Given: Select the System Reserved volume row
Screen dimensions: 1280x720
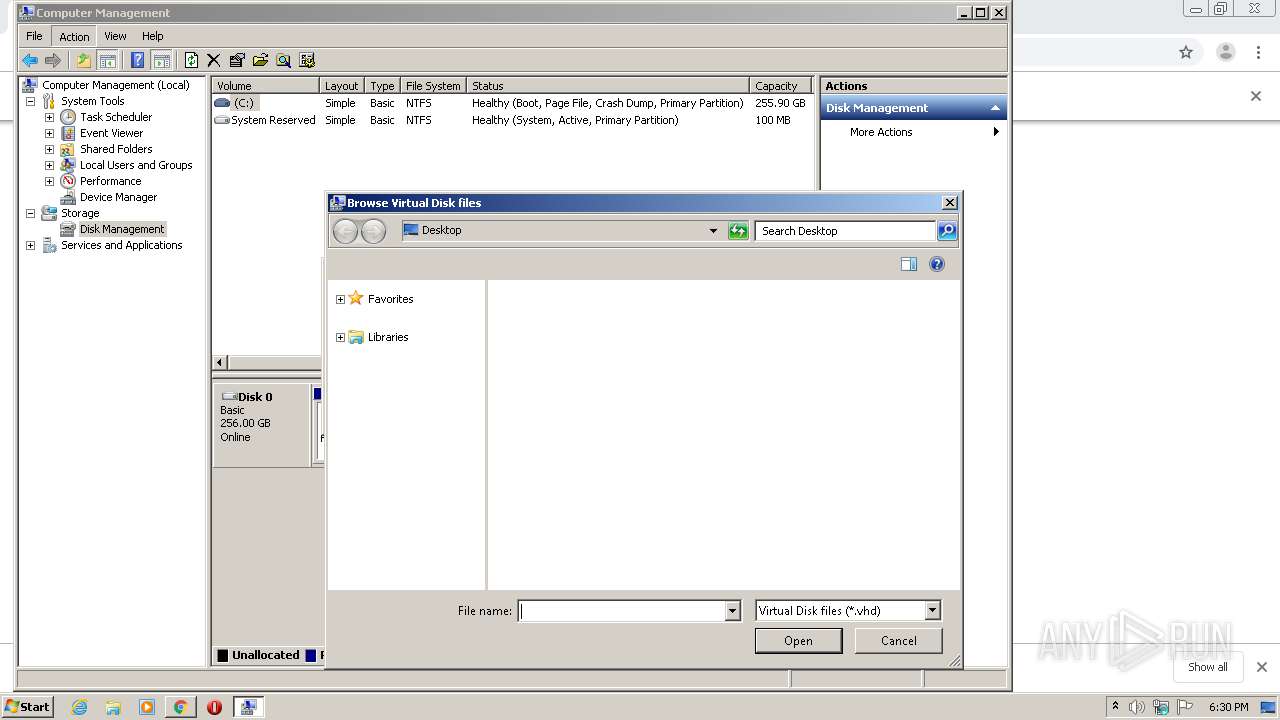Looking at the screenshot, I should 511,120.
